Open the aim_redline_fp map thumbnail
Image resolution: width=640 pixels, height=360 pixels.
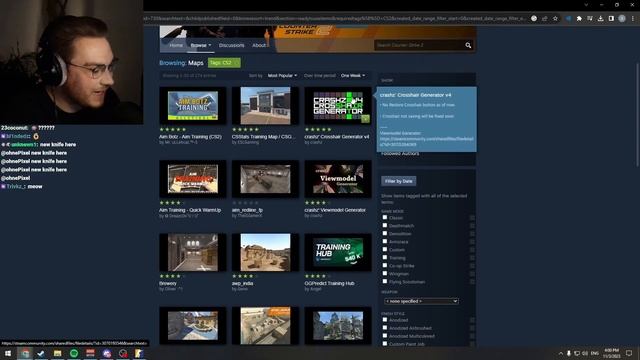point(265,179)
